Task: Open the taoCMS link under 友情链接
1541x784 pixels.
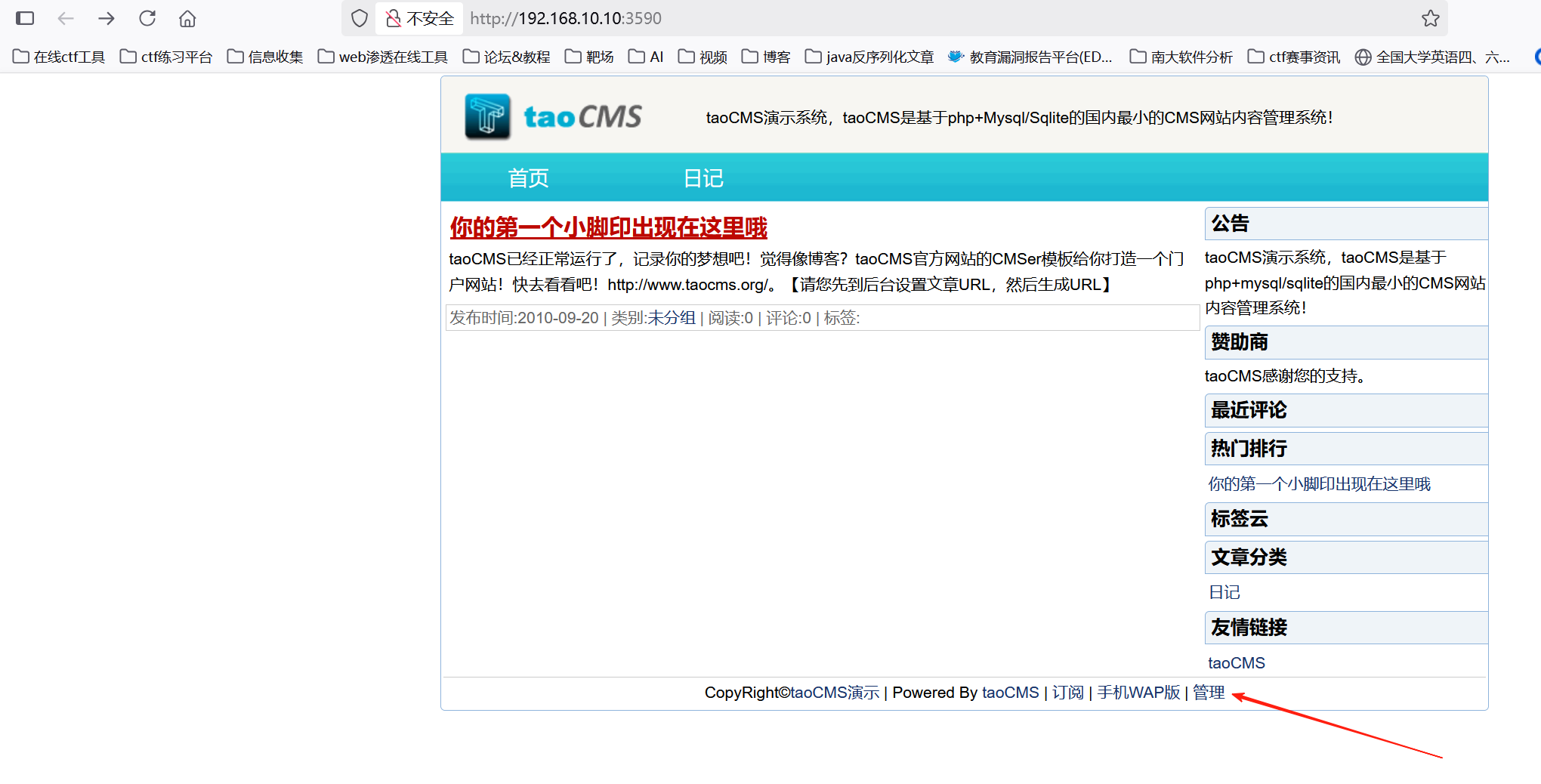Action: 1236,663
